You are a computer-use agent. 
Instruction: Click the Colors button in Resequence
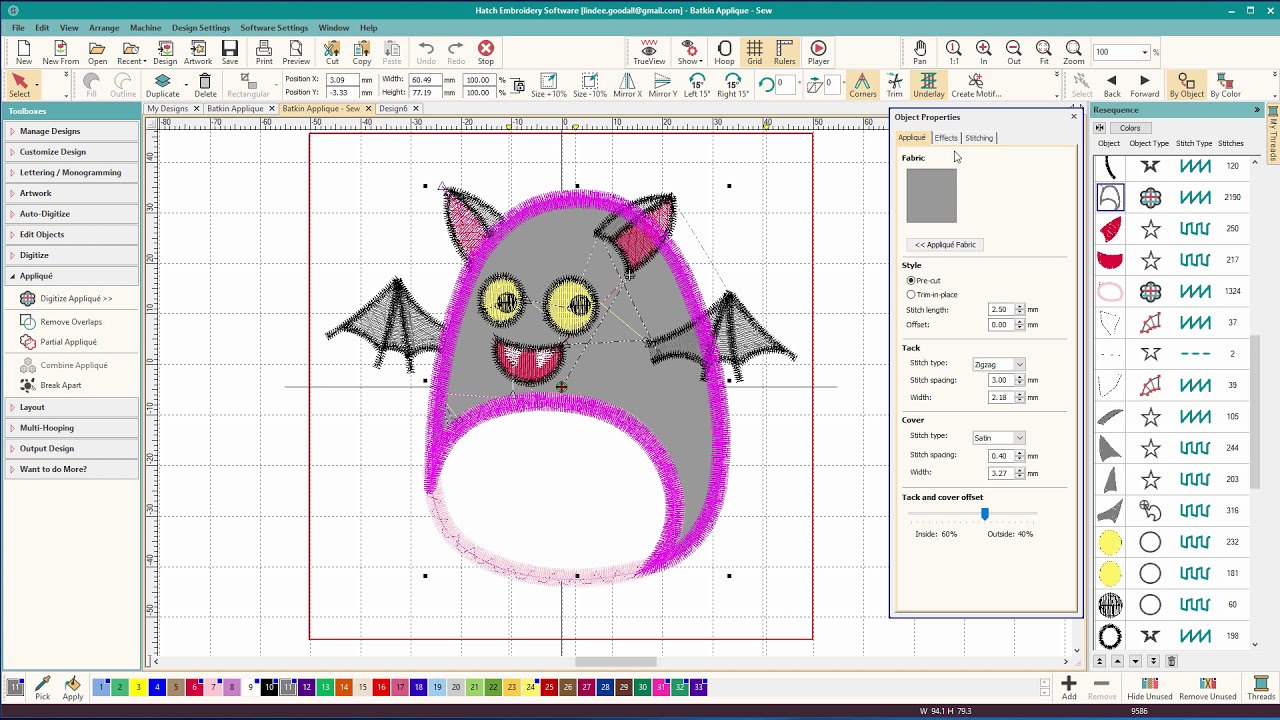point(1130,128)
